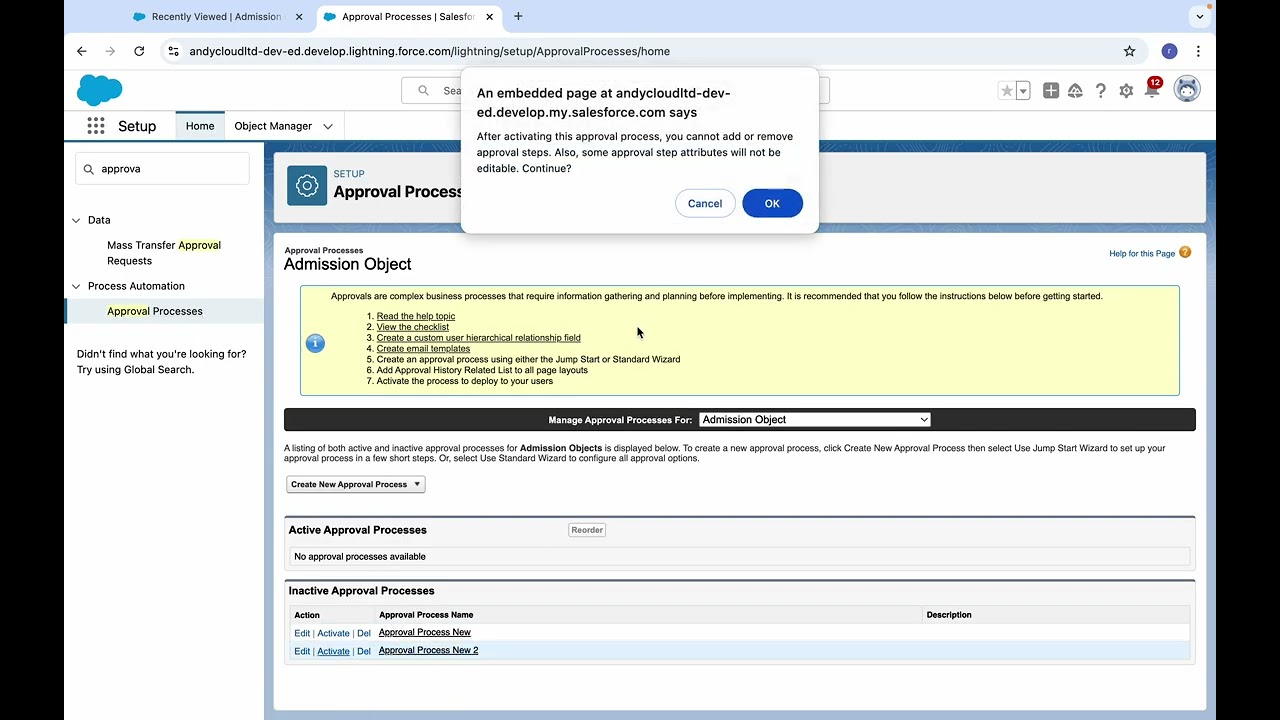Activate Approval Process New

click(333, 633)
